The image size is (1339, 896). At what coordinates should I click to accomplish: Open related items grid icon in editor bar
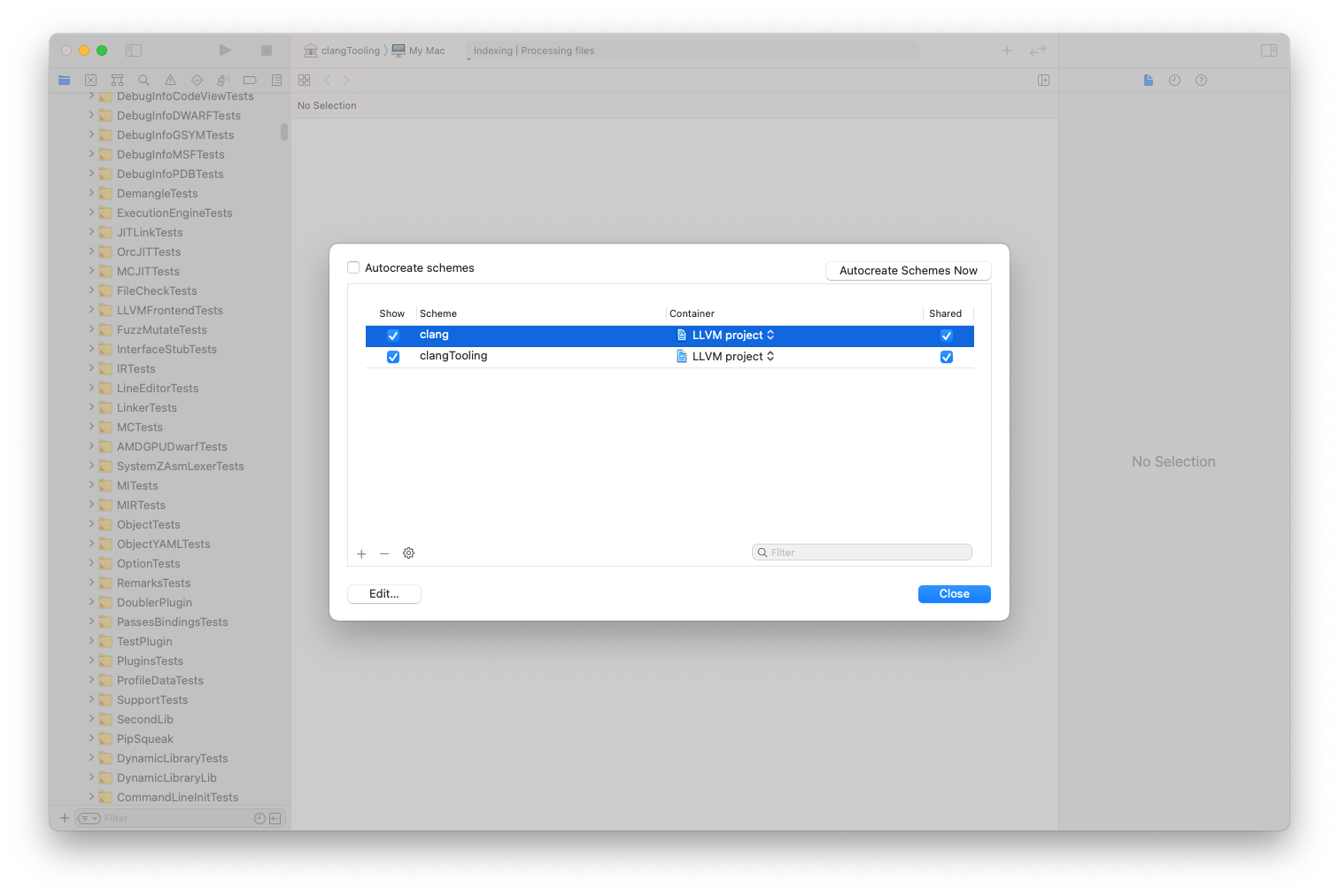(x=305, y=80)
